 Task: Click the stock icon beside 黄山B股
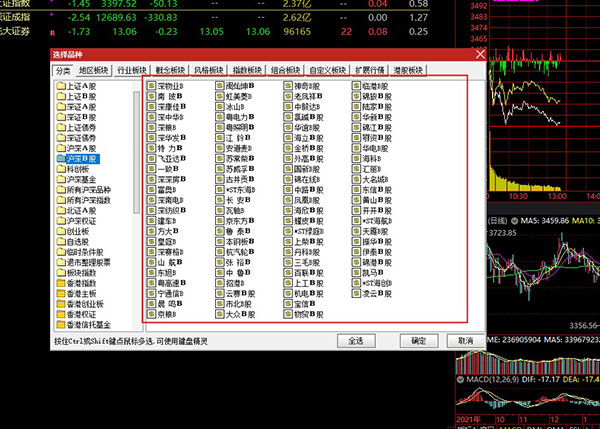[x=356, y=200]
